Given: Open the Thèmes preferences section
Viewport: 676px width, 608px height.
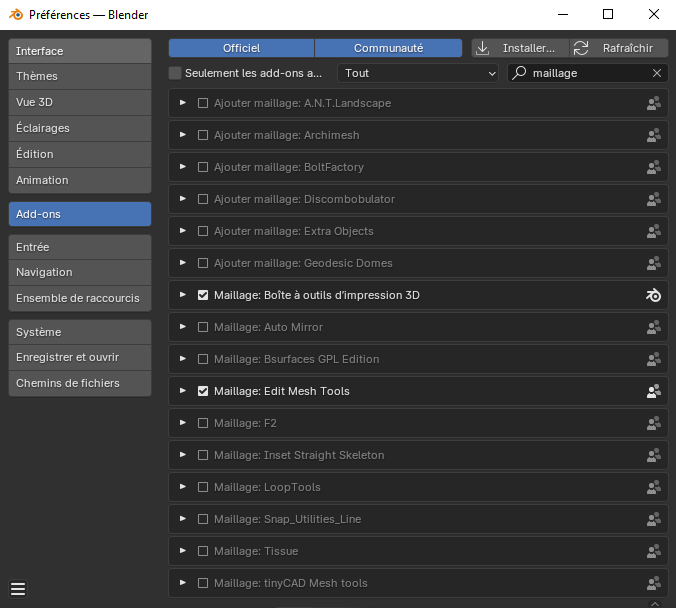Looking at the screenshot, I should coord(80,76).
